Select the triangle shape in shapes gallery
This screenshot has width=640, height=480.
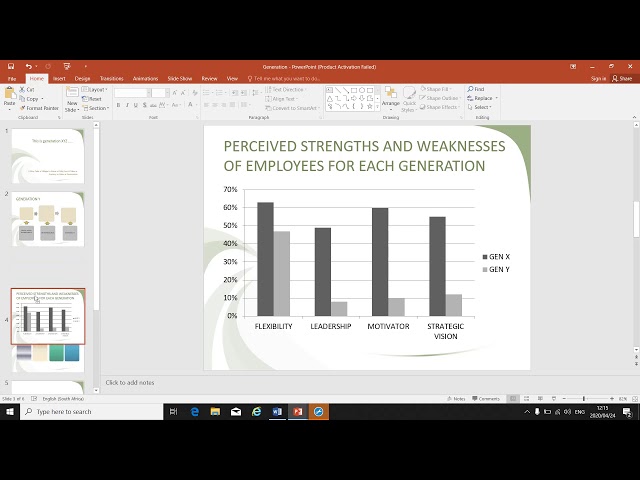pyautogui.click(x=330, y=98)
